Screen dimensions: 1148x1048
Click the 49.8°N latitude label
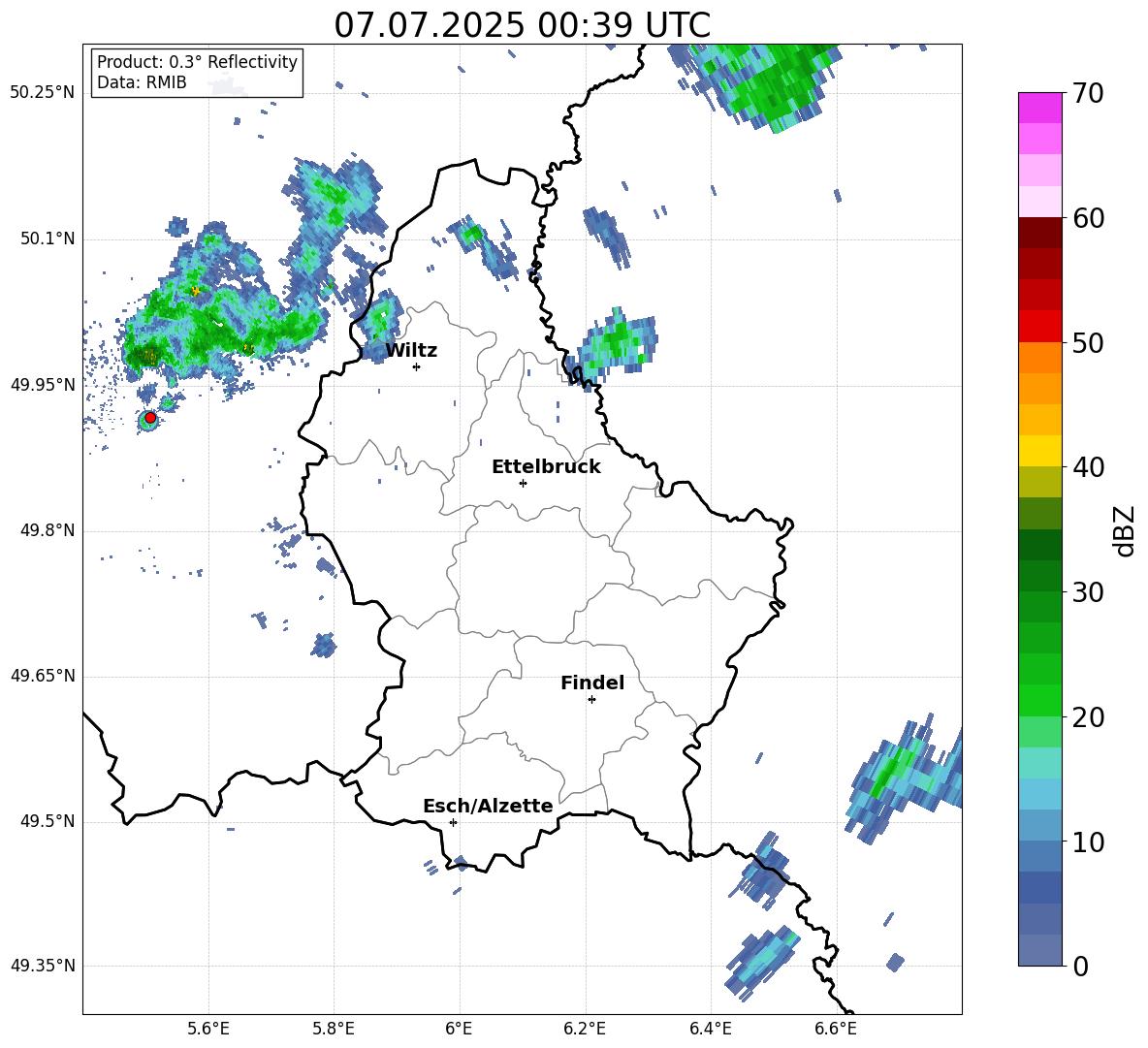(47, 530)
